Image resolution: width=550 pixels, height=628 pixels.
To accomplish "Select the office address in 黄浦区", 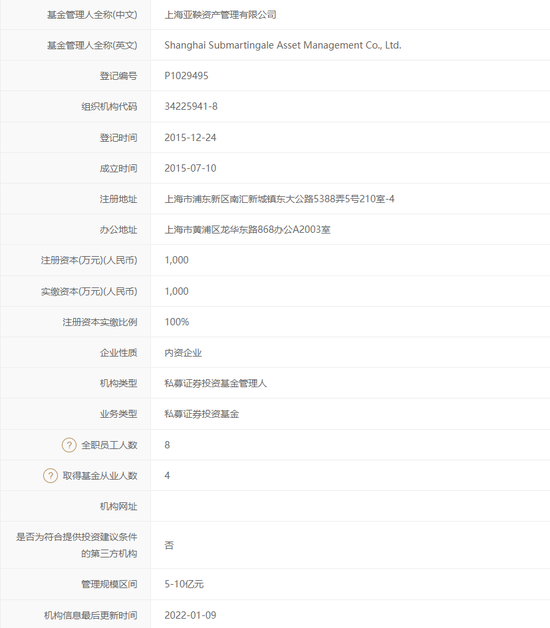I will tap(248, 230).
